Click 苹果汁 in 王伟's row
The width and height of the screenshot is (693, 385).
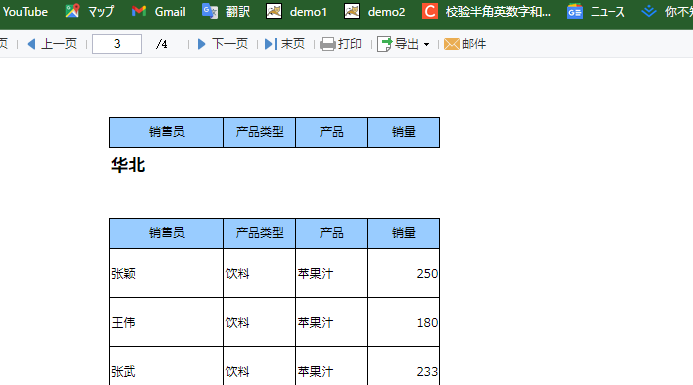(315, 323)
